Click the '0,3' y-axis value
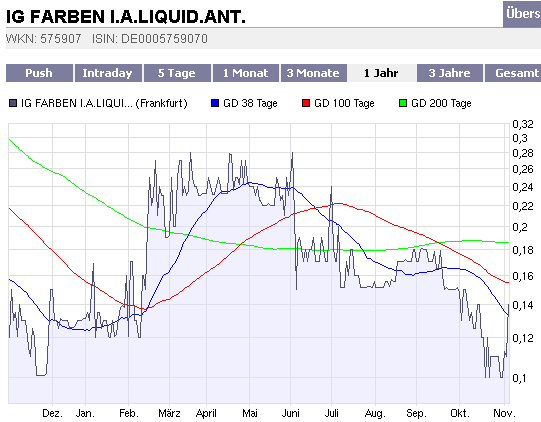541x422 pixels. 520,138
